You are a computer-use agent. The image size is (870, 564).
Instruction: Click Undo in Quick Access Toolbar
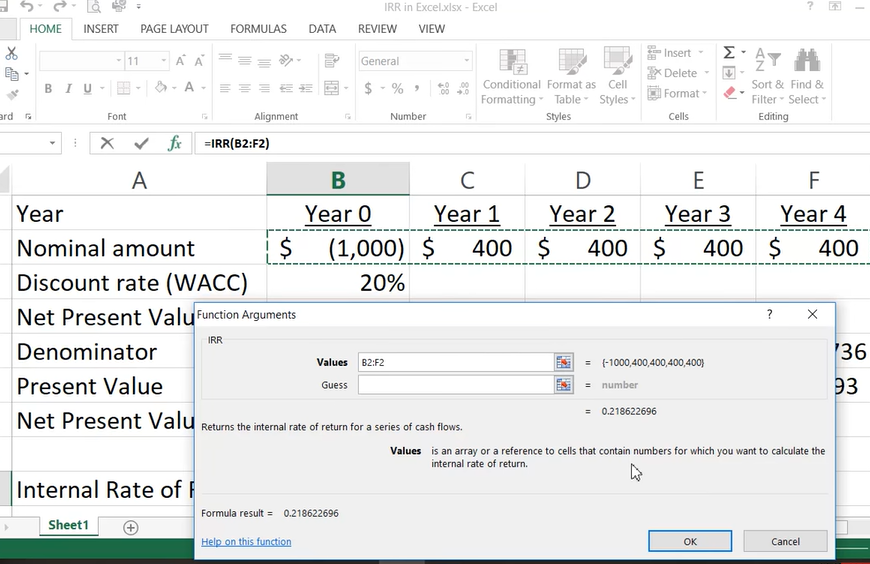coord(27,7)
